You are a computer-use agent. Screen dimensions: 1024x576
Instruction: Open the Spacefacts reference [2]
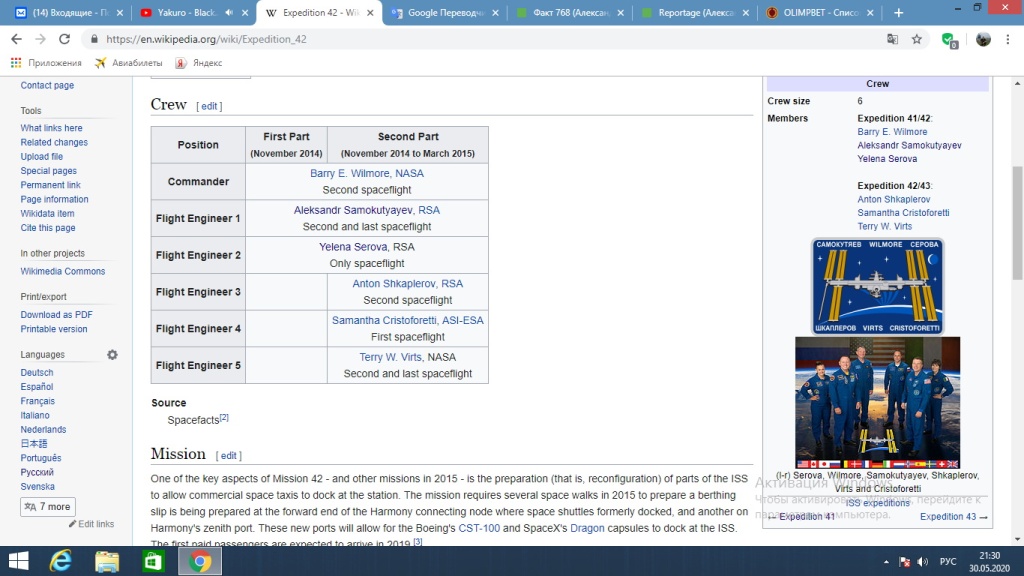pos(224,417)
